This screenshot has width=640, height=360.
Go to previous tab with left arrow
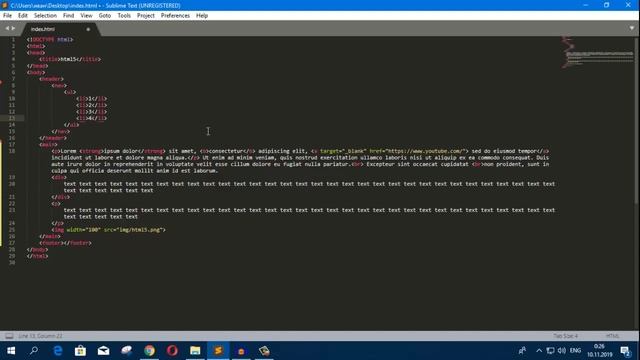click(7, 29)
